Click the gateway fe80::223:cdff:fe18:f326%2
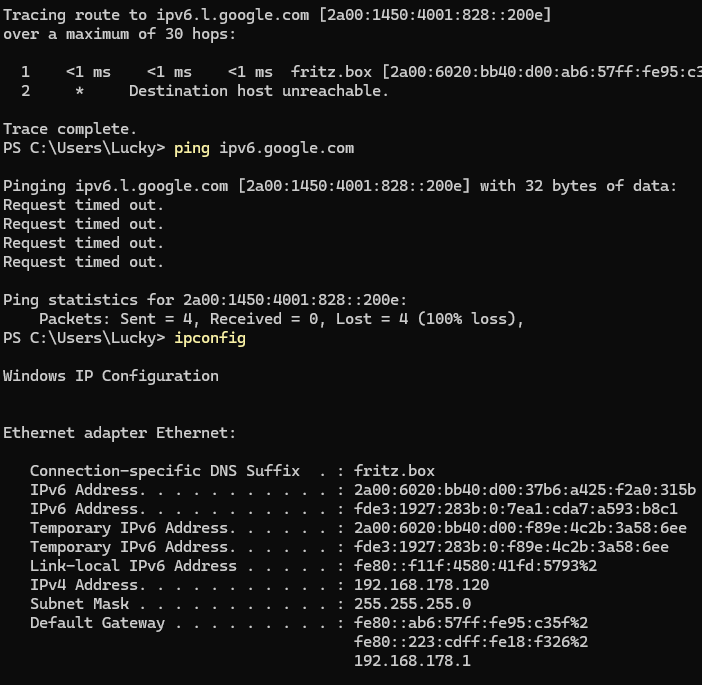 [471, 642]
